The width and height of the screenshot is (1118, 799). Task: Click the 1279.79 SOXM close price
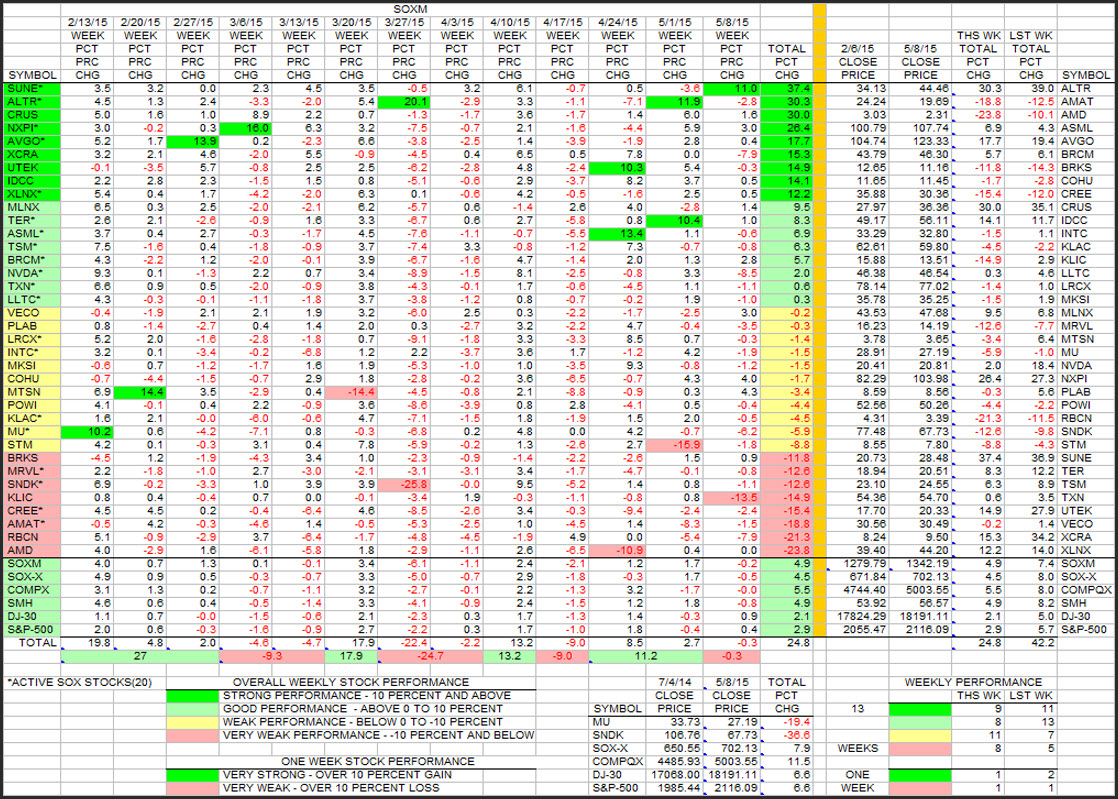click(864, 564)
